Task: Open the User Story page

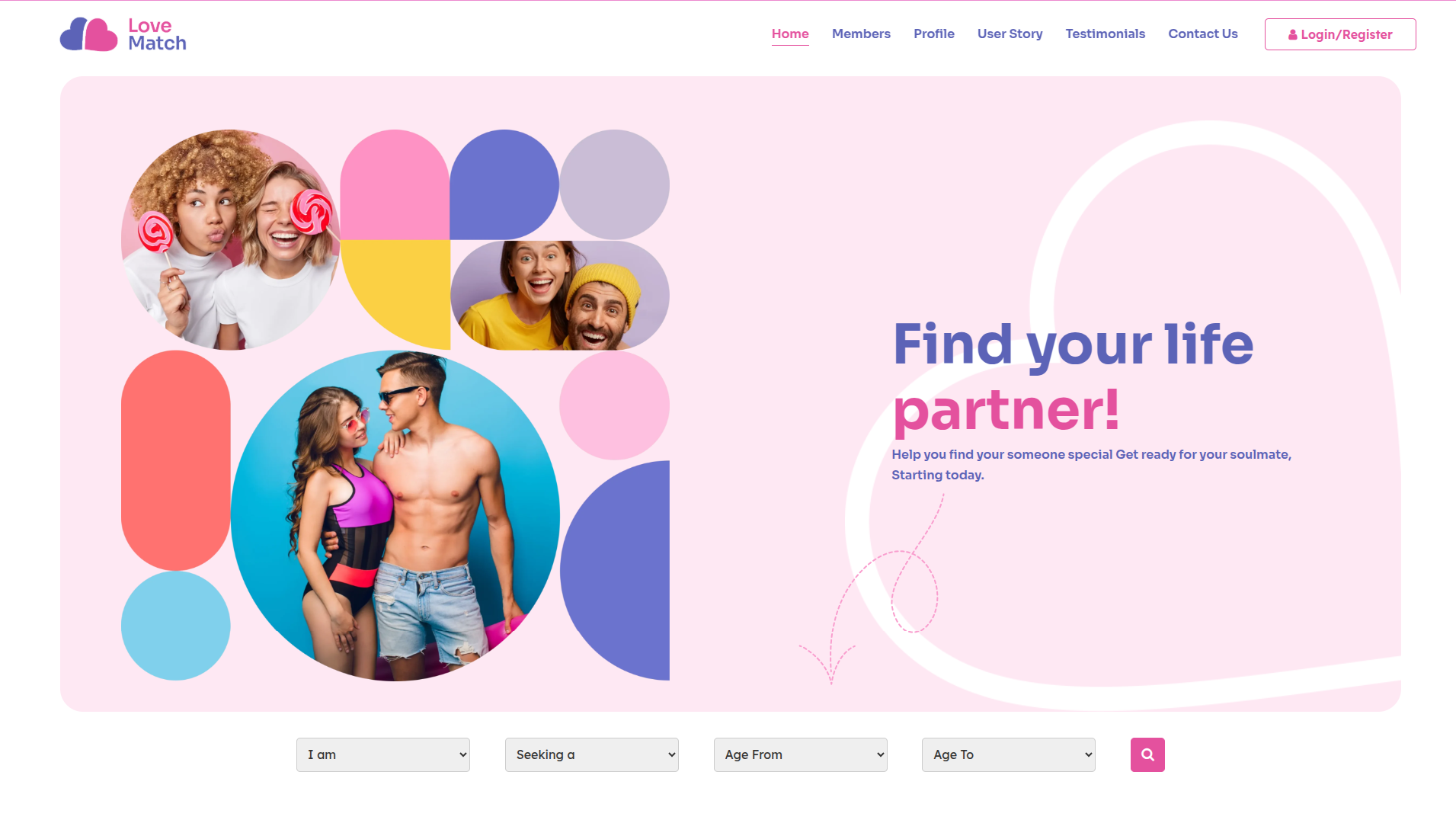Action: (x=1010, y=34)
